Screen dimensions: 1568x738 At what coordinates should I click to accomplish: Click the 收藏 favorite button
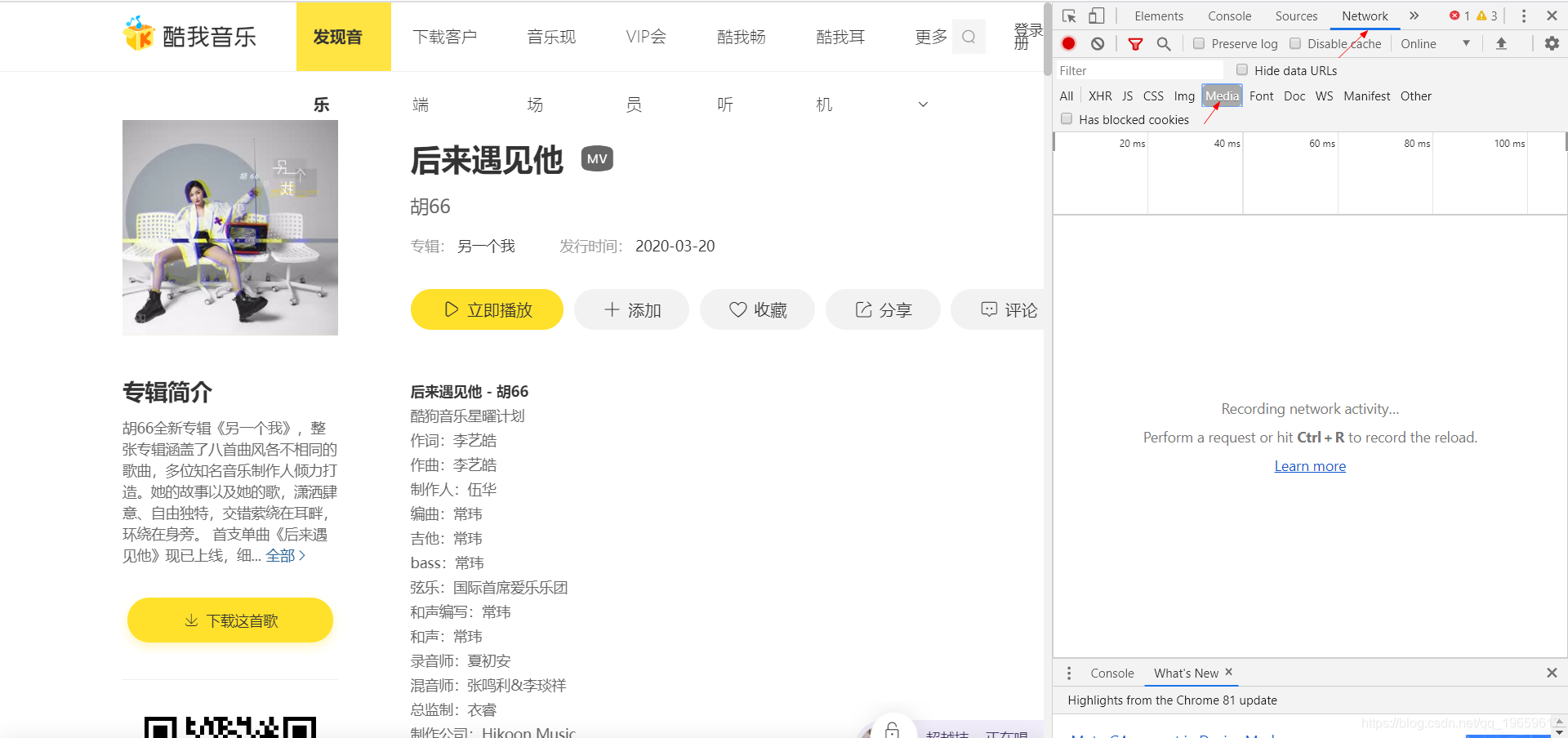(757, 309)
